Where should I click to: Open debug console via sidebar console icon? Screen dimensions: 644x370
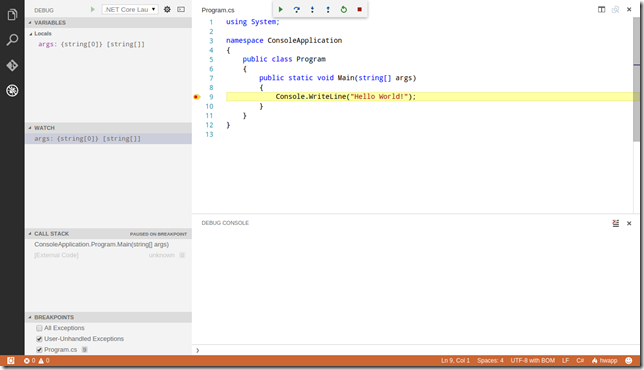(x=181, y=9)
